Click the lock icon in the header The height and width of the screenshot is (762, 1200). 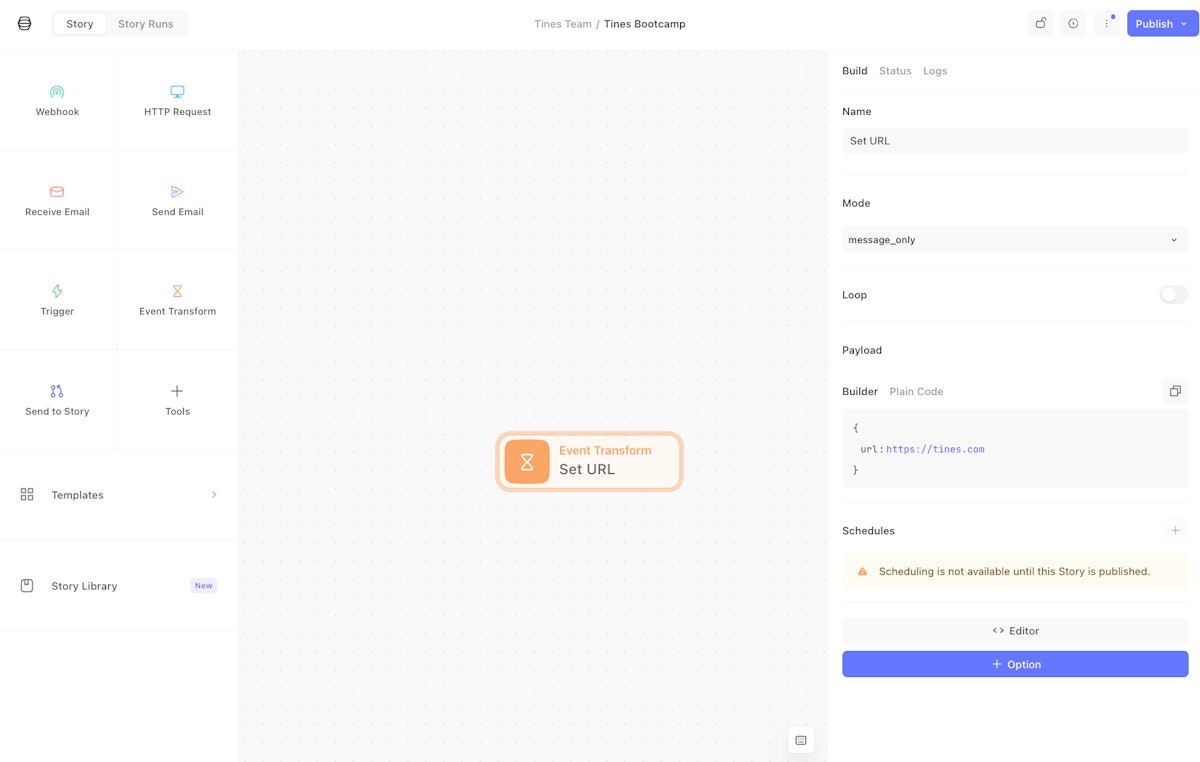click(x=1040, y=24)
